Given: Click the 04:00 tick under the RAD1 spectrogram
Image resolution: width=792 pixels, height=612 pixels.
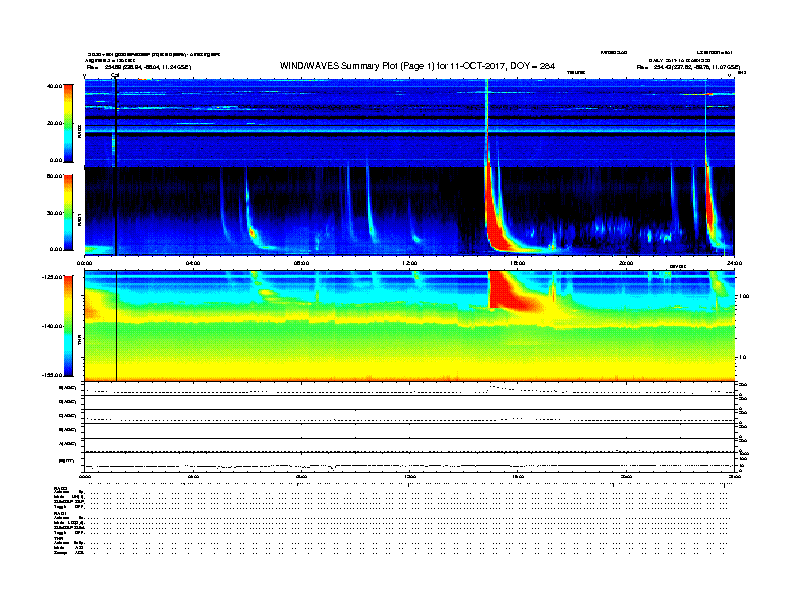Looking at the screenshot, I should [193, 263].
